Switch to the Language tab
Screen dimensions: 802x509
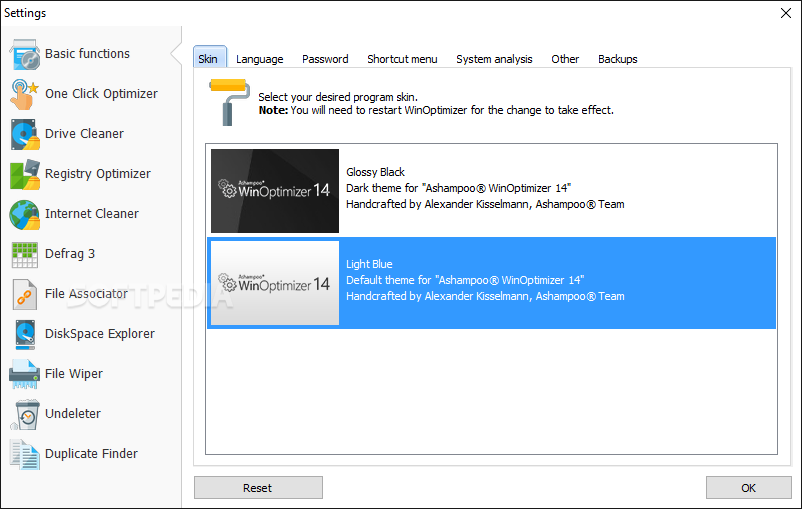[x=260, y=59]
